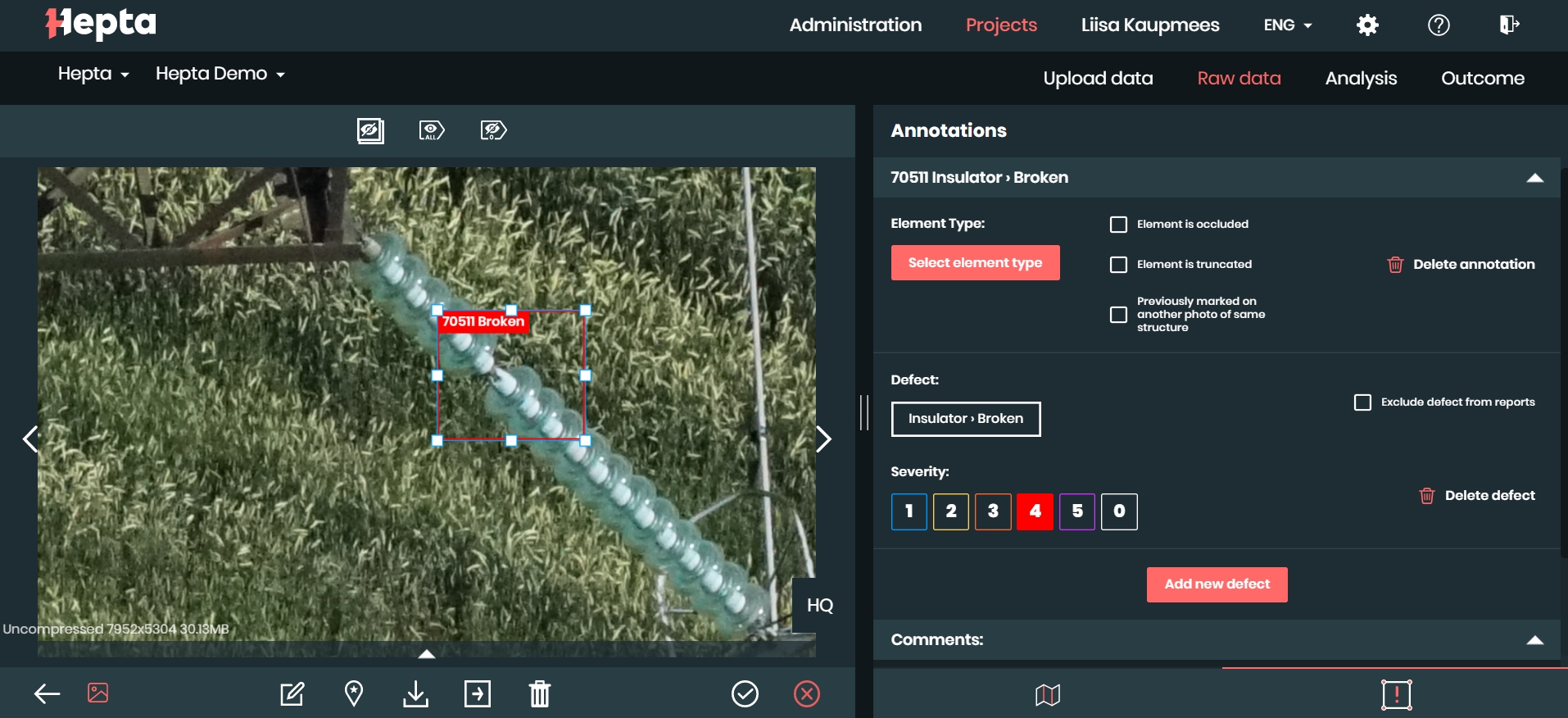This screenshot has width=1568, height=718.
Task: Click the export arrow-in-box icon
Action: pos(478,694)
